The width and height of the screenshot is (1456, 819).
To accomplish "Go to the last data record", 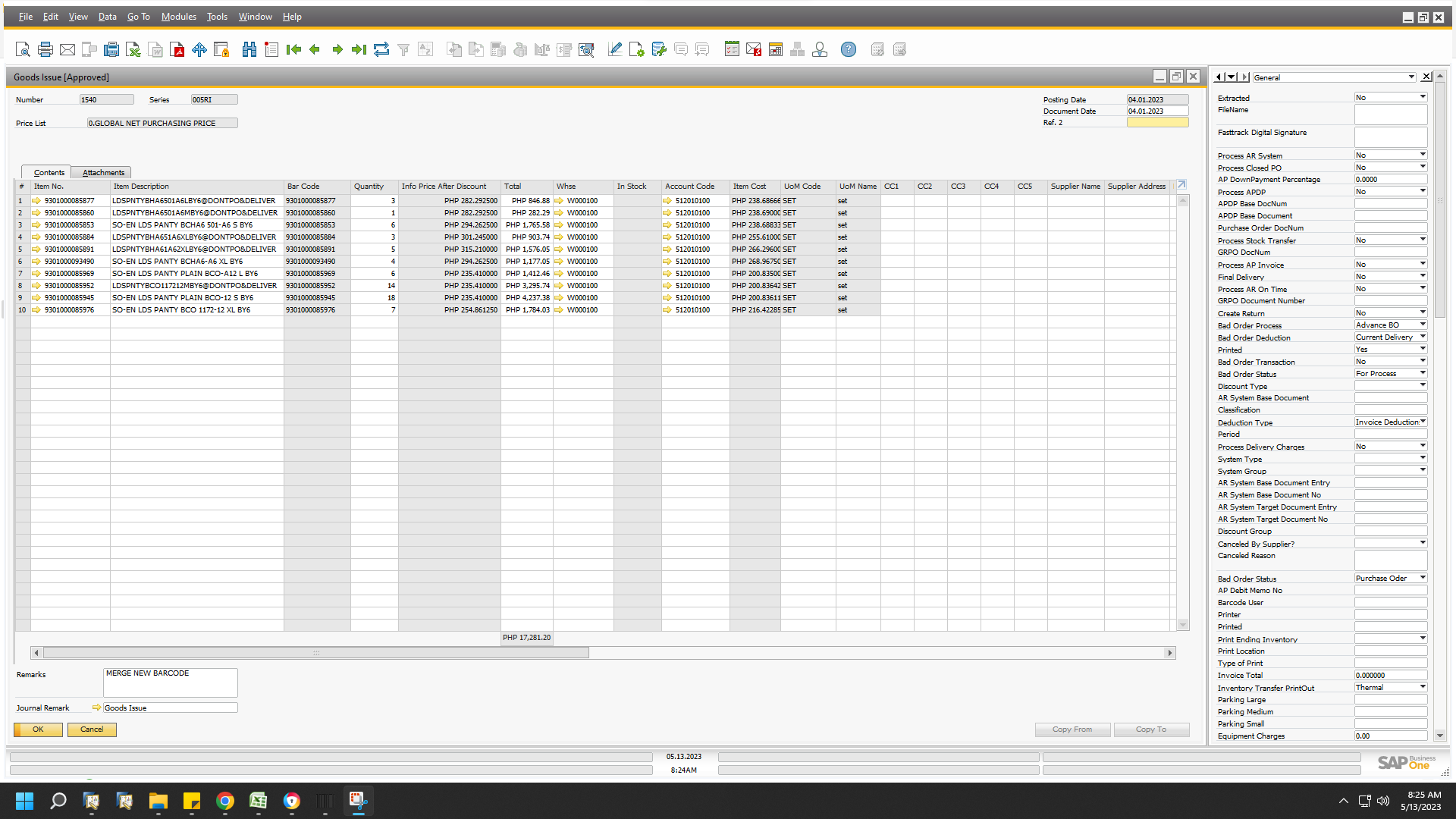I will pyautogui.click(x=359, y=50).
